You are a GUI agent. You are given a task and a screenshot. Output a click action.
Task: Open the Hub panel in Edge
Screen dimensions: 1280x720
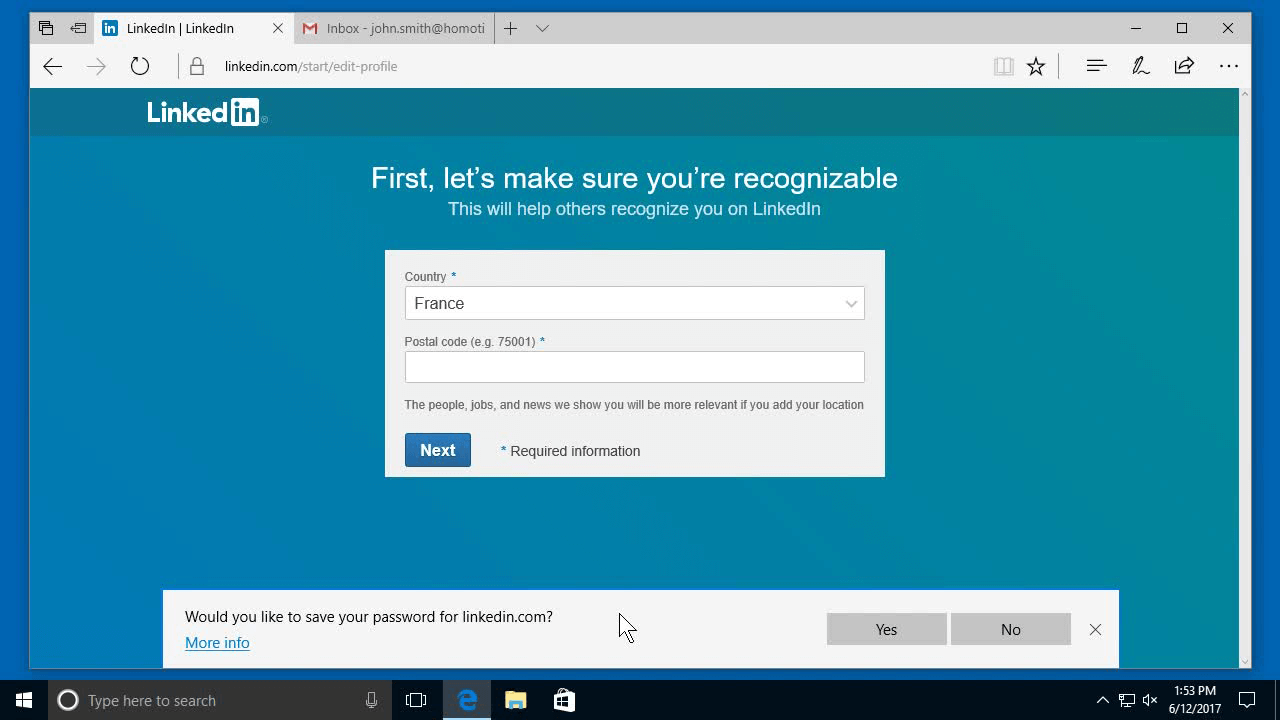1096,66
